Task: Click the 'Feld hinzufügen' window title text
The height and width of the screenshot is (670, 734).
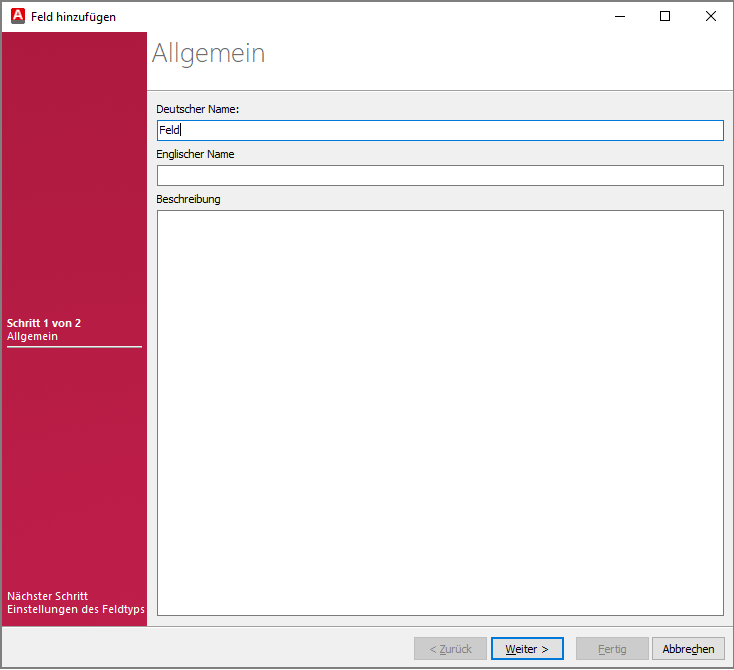Action: tap(72, 16)
